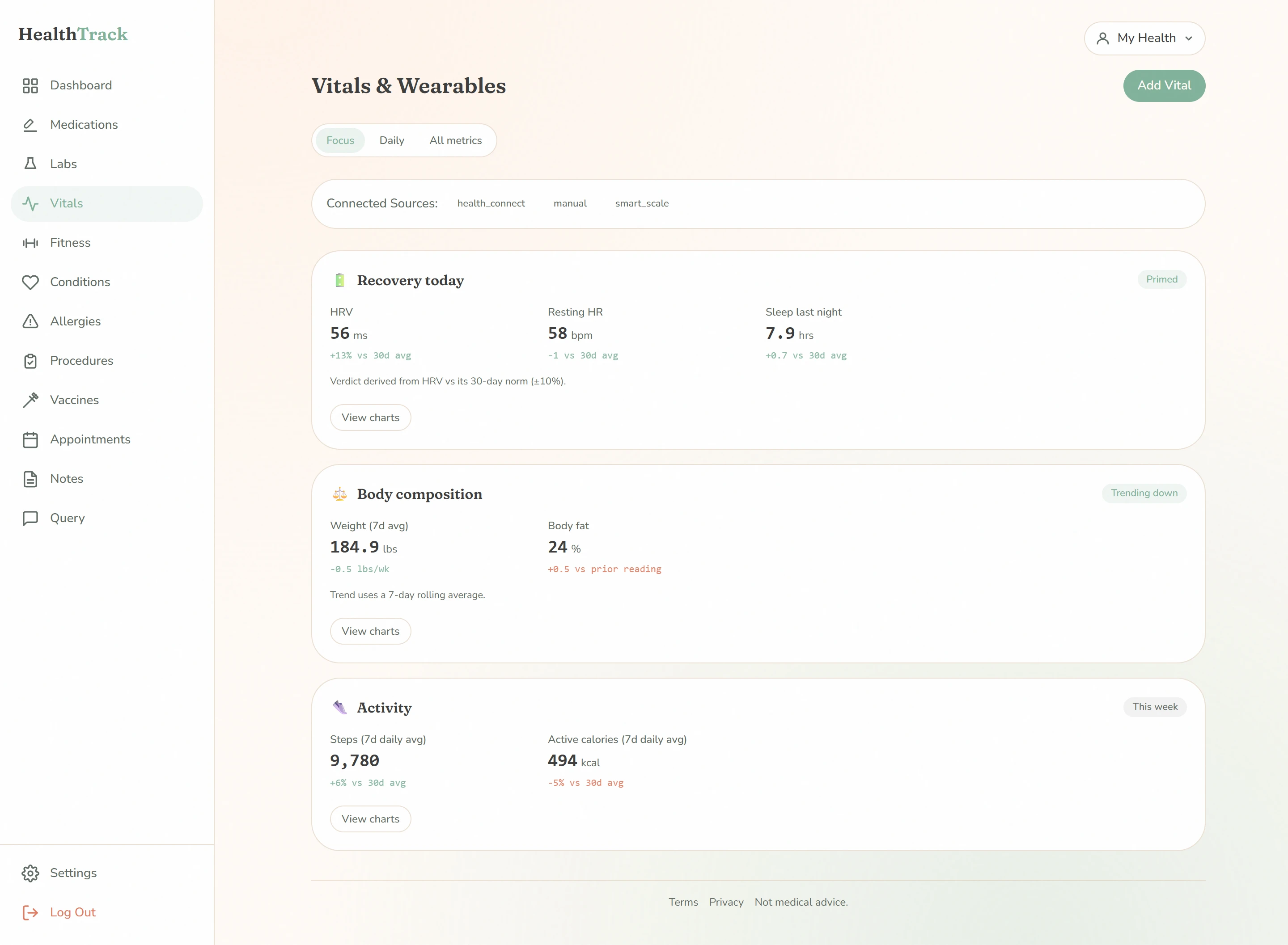This screenshot has height=945, width=1288.
Task: Switch to the All metrics tab
Action: click(x=456, y=141)
